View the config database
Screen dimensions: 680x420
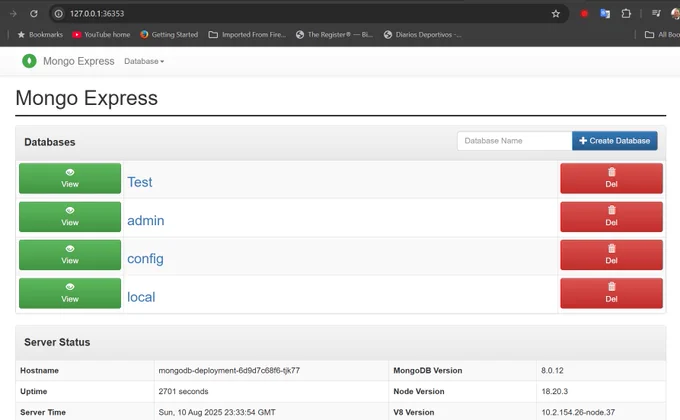point(70,255)
